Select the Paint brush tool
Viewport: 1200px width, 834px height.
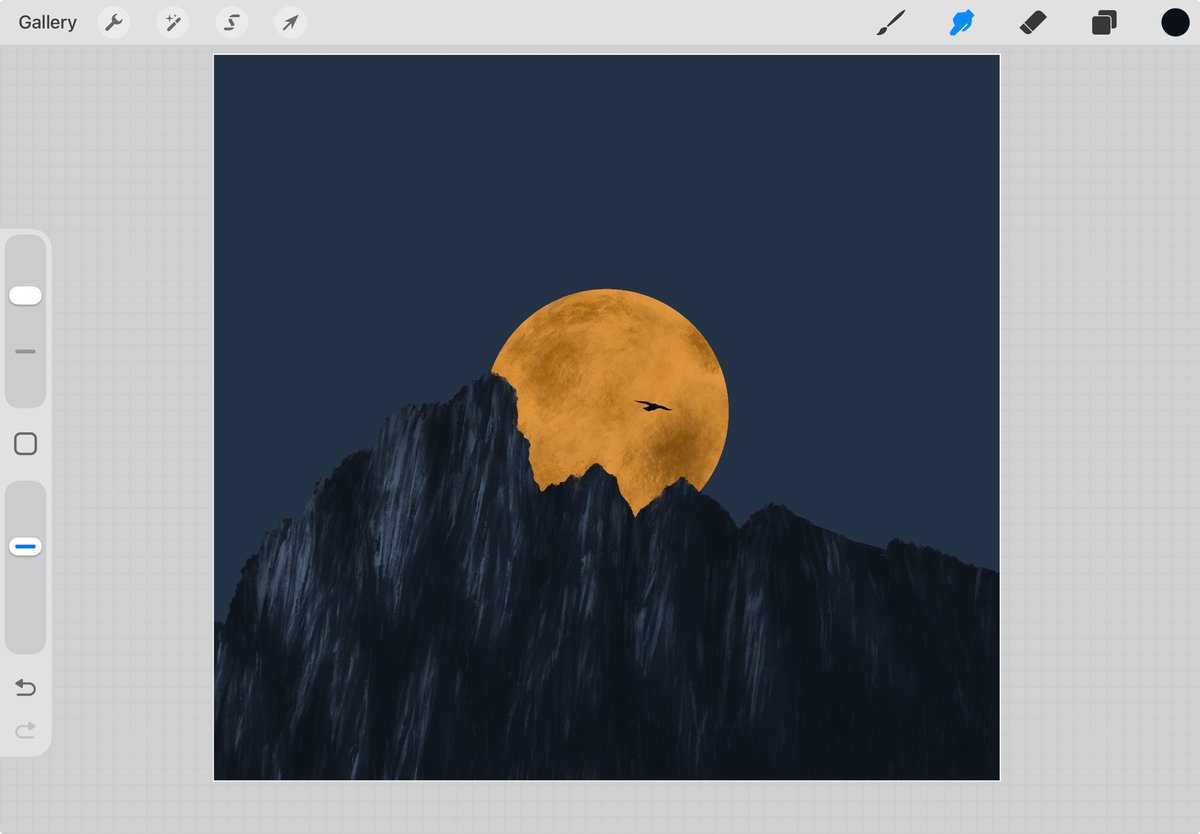tap(890, 22)
